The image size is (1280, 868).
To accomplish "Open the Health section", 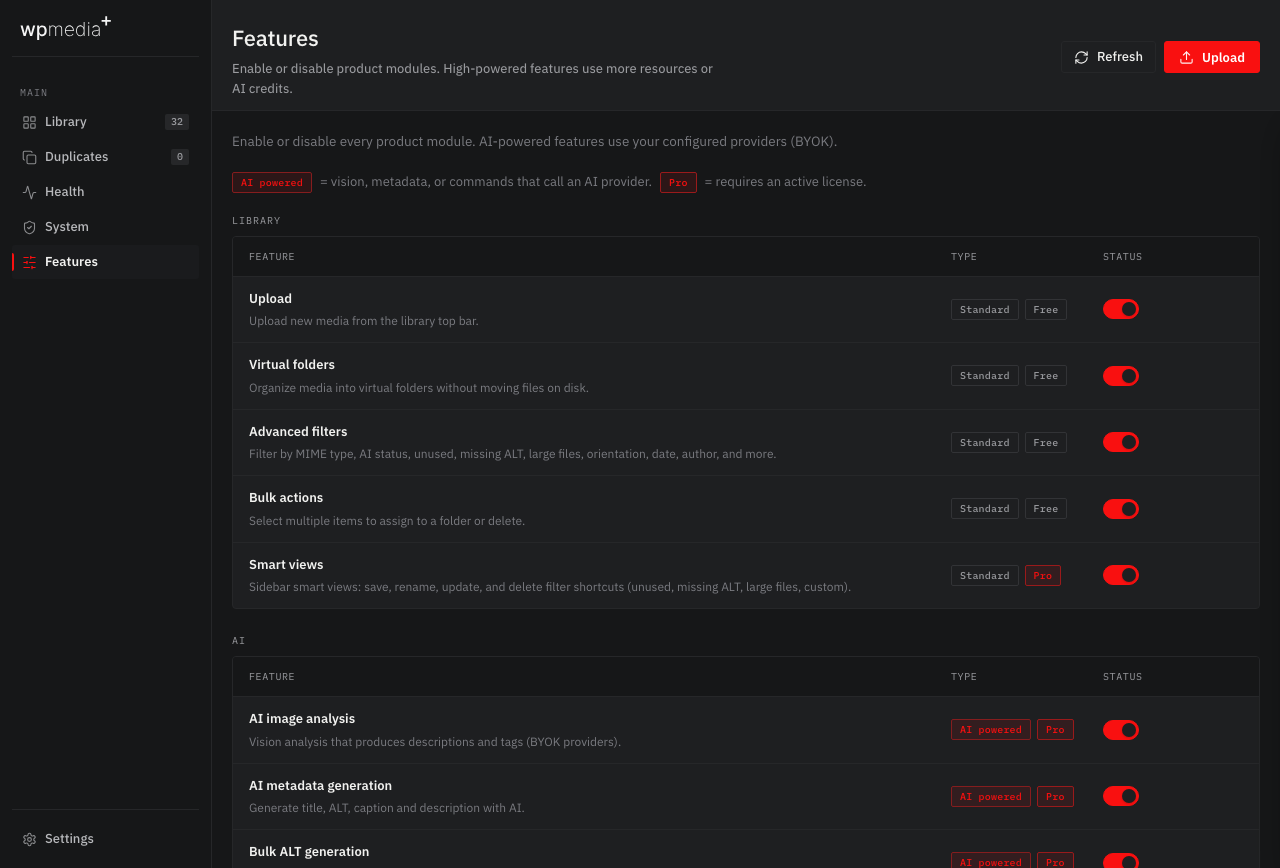I will 105,192.
